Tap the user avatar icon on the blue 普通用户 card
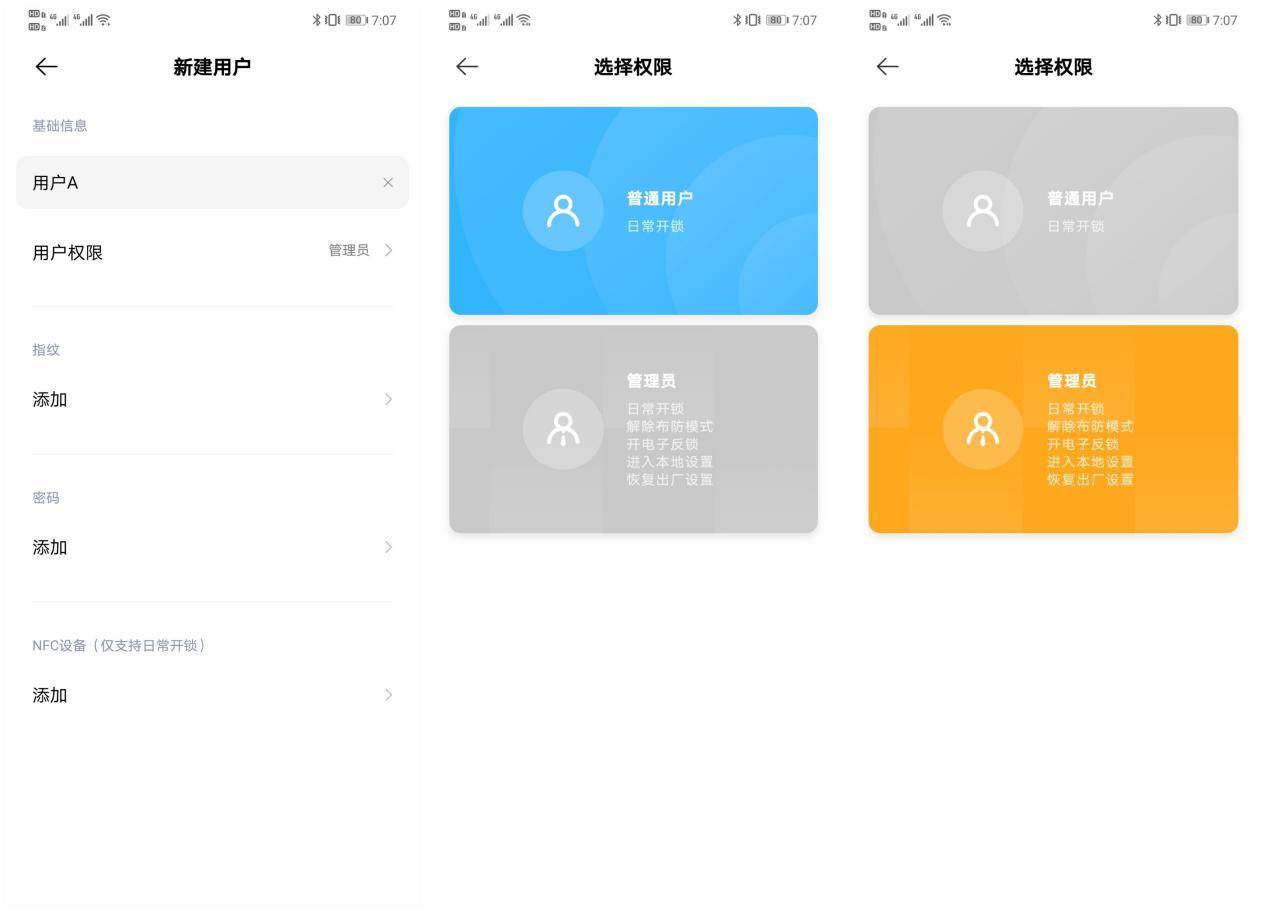 coord(562,210)
